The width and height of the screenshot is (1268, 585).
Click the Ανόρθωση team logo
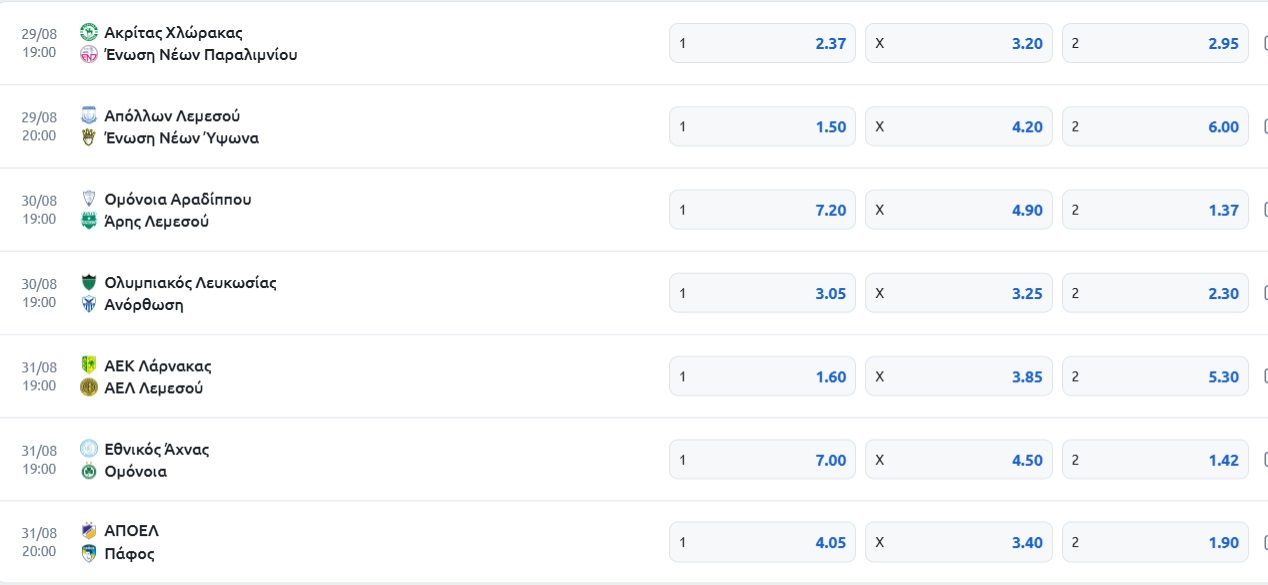(x=89, y=305)
